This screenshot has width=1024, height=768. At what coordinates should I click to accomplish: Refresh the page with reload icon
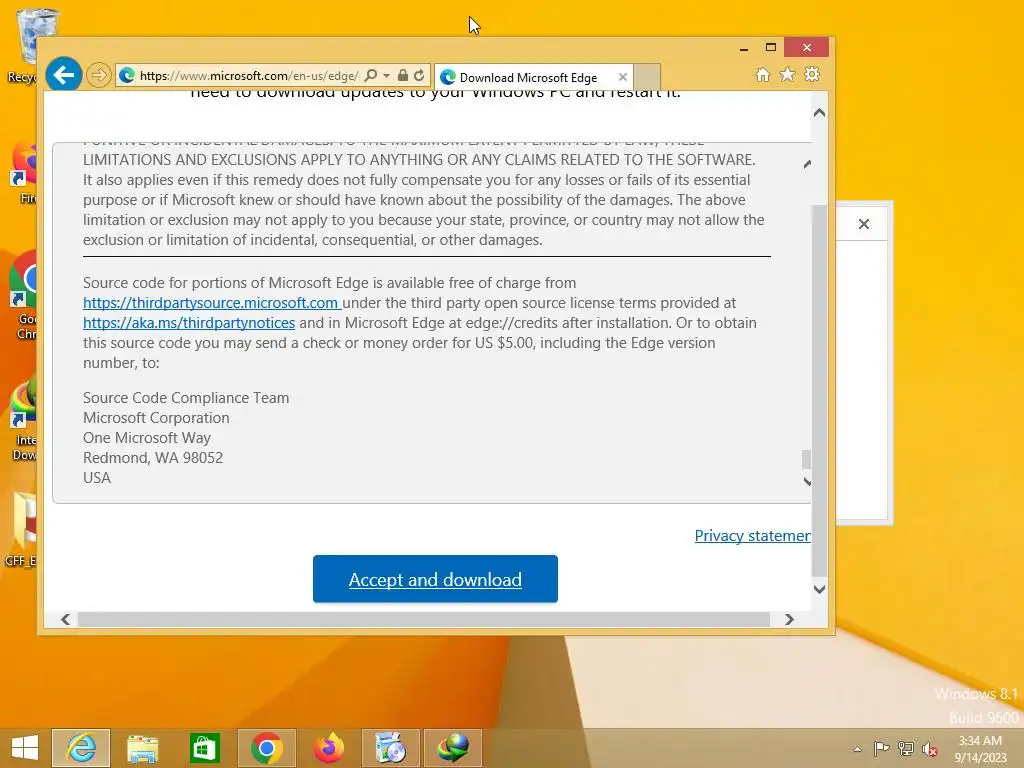tap(419, 75)
